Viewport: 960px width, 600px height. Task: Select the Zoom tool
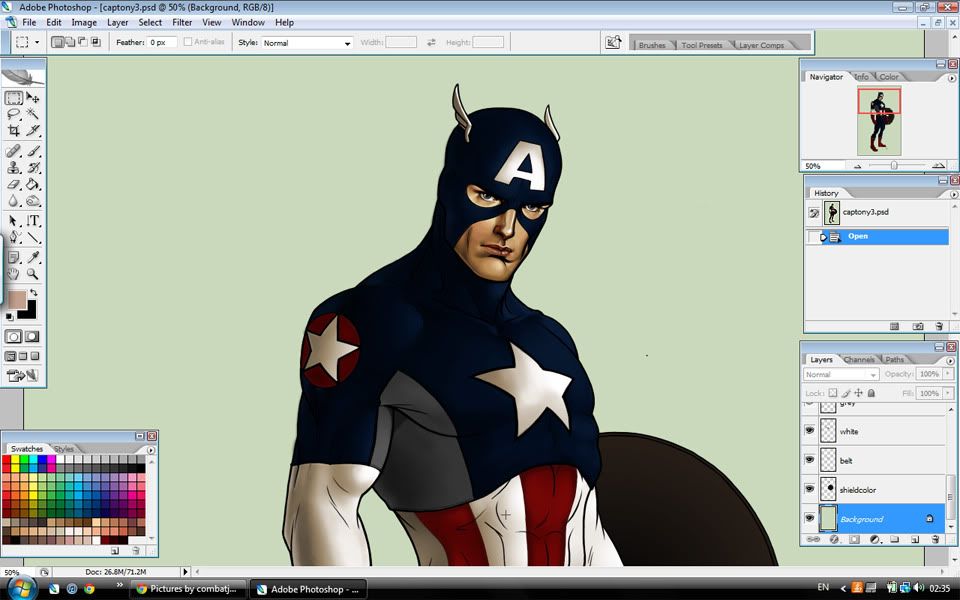coord(32,274)
